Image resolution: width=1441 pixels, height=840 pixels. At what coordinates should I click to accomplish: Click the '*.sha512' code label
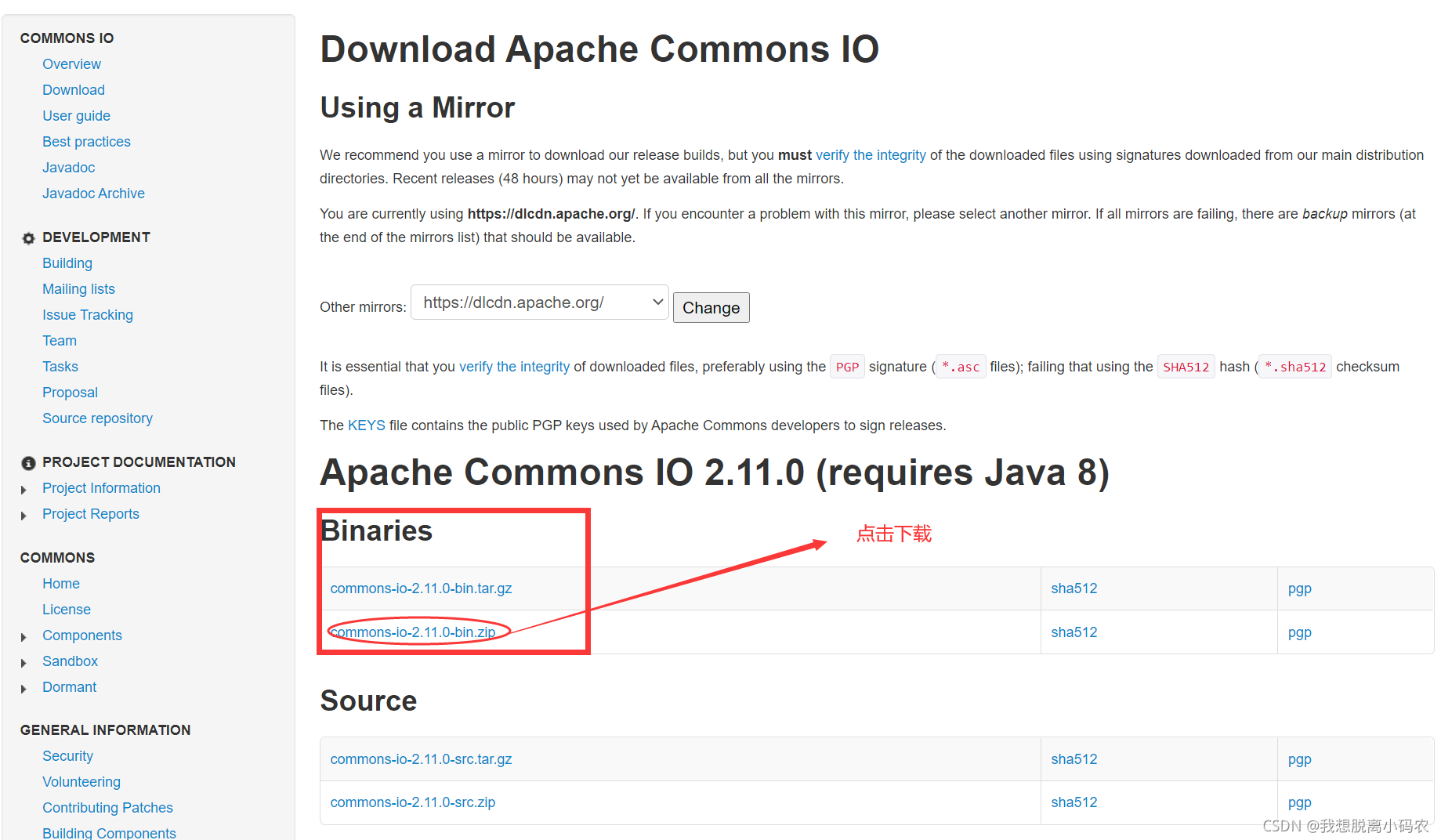pyautogui.click(x=1295, y=367)
